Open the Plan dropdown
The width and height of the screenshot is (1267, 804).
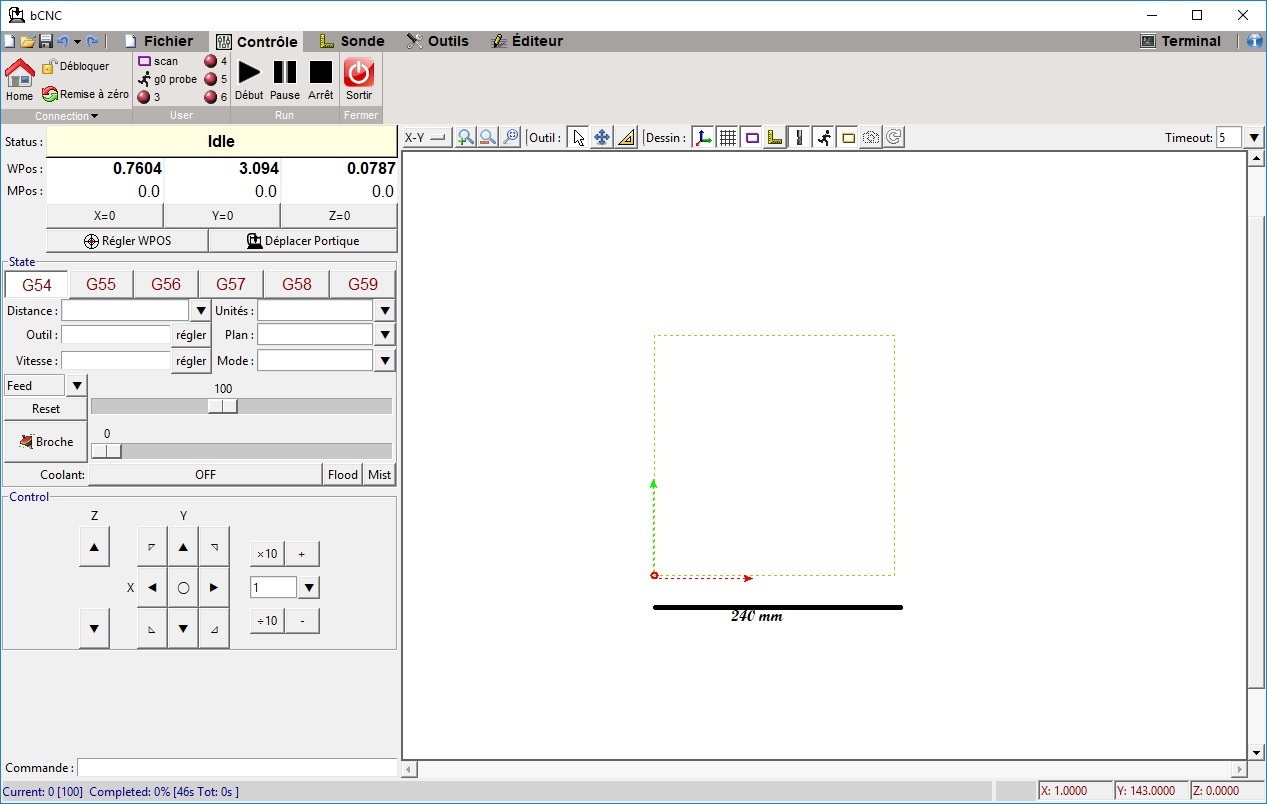384,335
